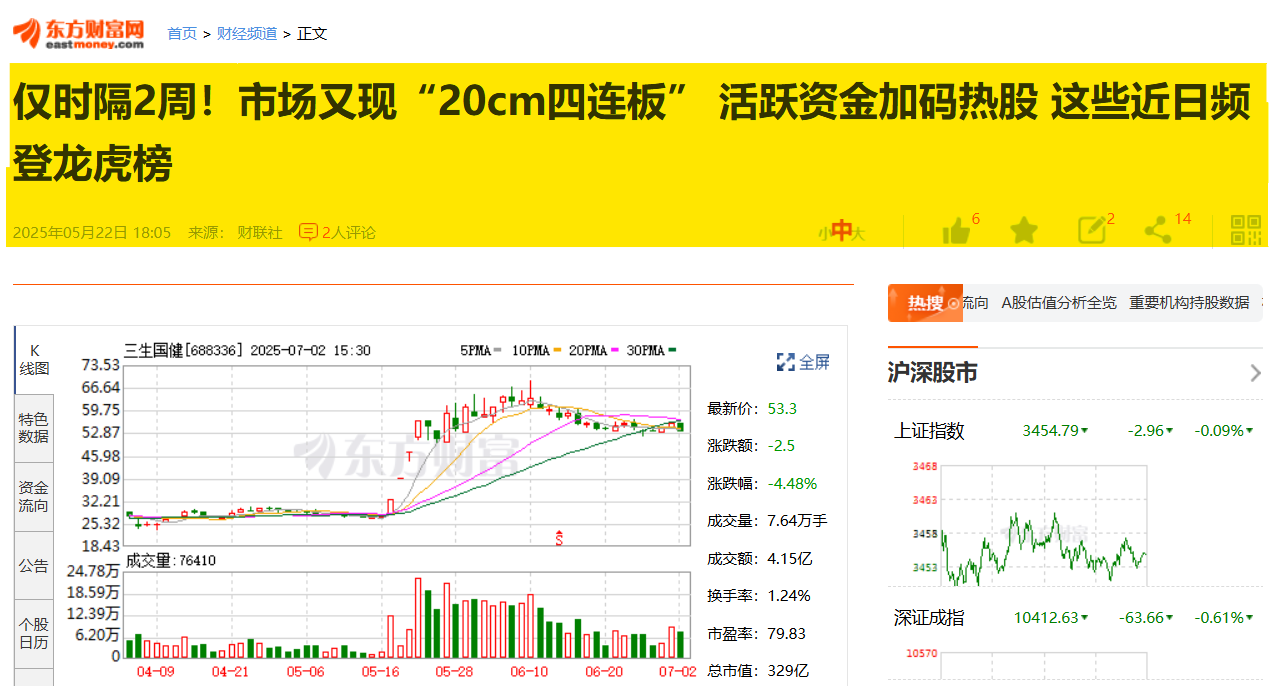This screenshot has height=686, width=1273.
Task: Click the publish date 2025年05月22日 18:05
Action: tap(92, 232)
